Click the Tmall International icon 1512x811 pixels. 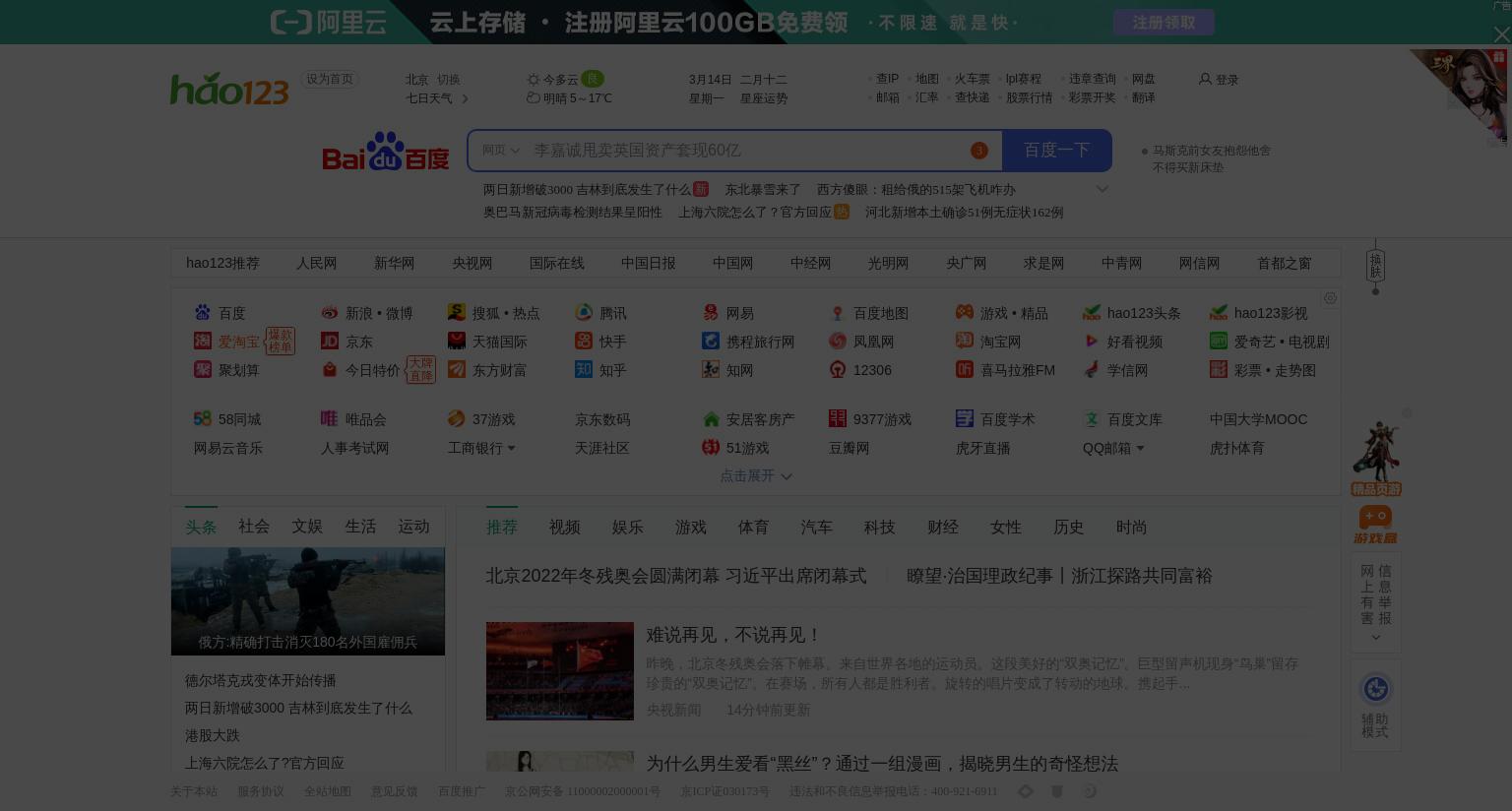point(457,341)
